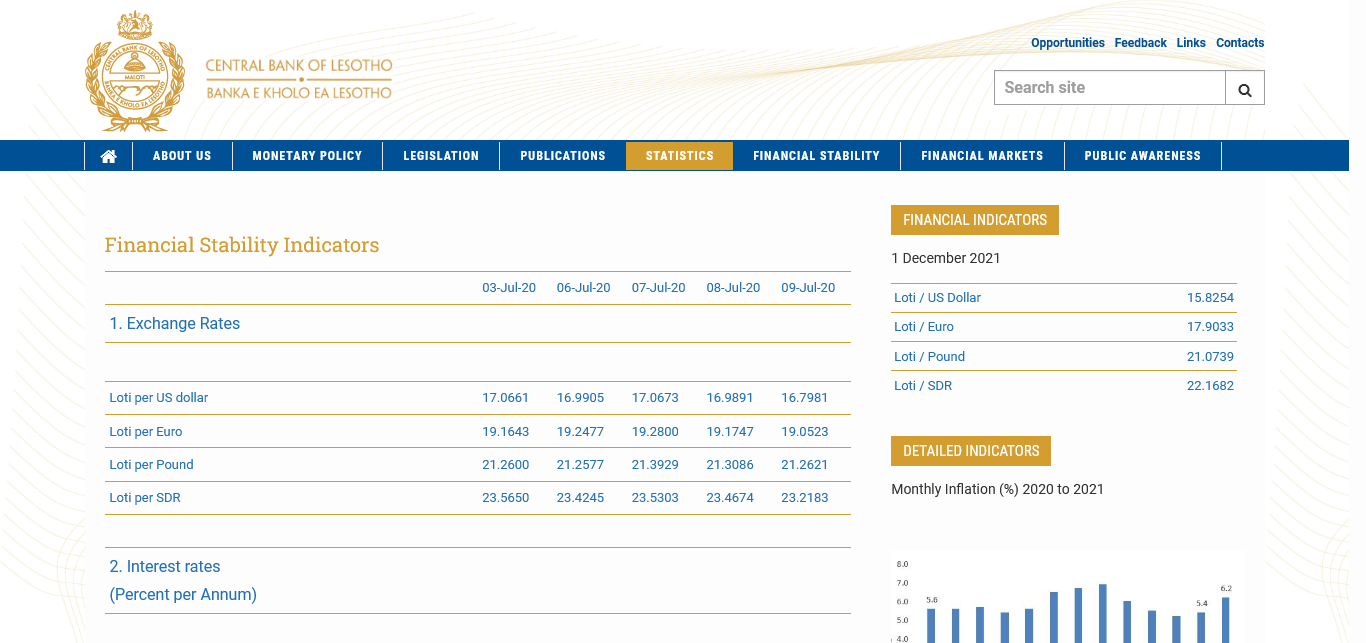This screenshot has width=1366, height=643.
Task: Click the monthly inflation bar chart
Action: coord(1069,600)
